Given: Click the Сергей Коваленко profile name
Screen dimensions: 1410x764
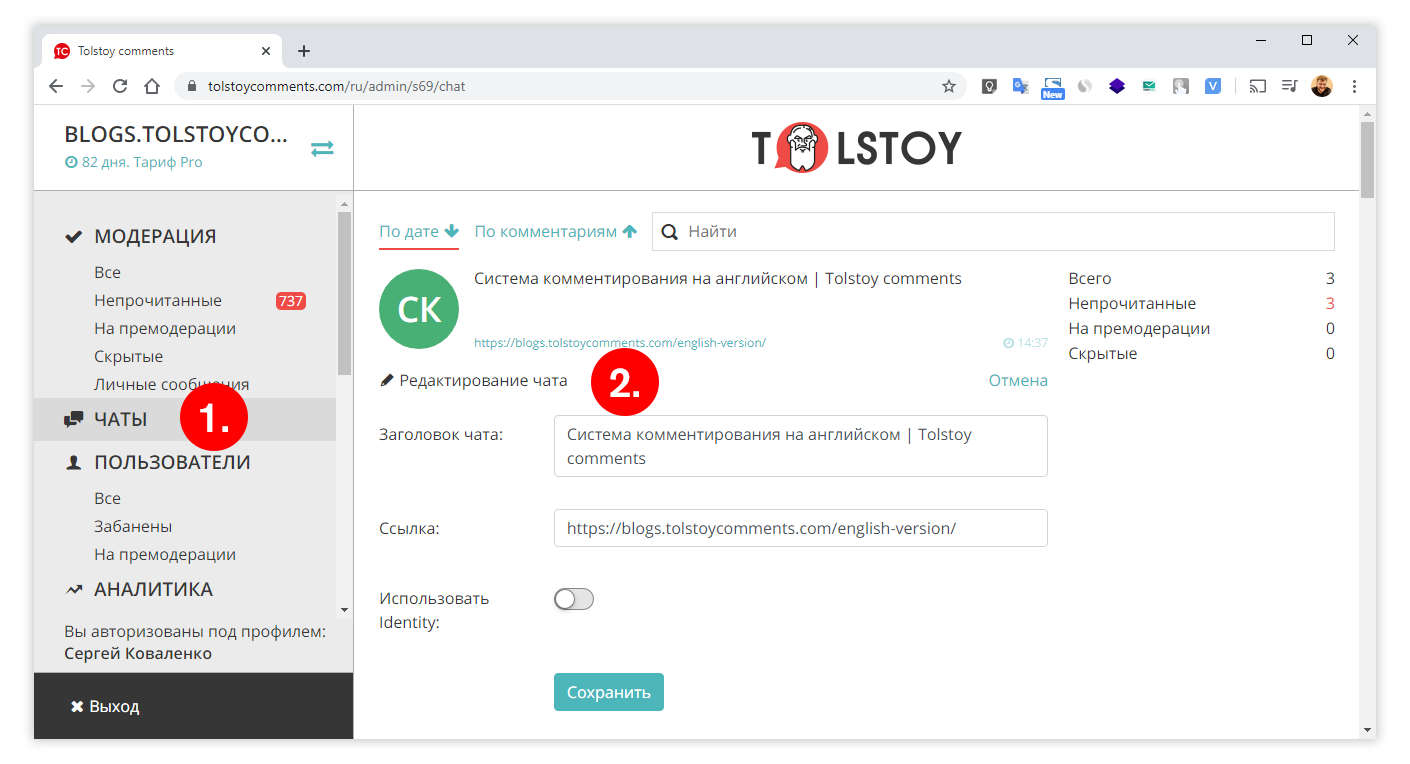Looking at the screenshot, I should [138, 654].
